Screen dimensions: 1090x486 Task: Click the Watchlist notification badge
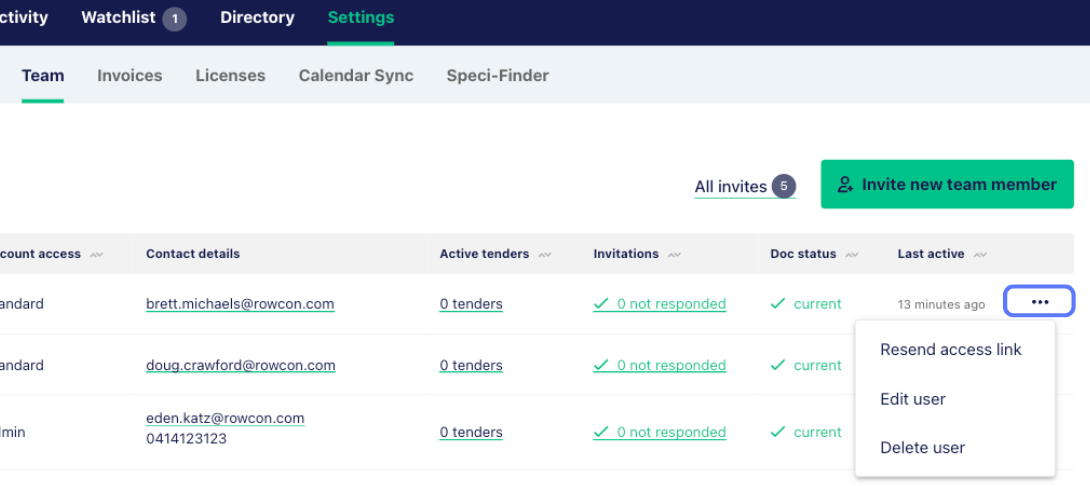click(x=174, y=18)
